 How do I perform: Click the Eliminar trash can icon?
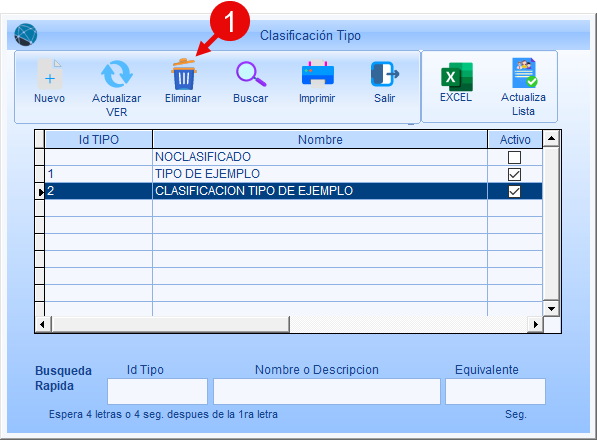(x=183, y=75)
